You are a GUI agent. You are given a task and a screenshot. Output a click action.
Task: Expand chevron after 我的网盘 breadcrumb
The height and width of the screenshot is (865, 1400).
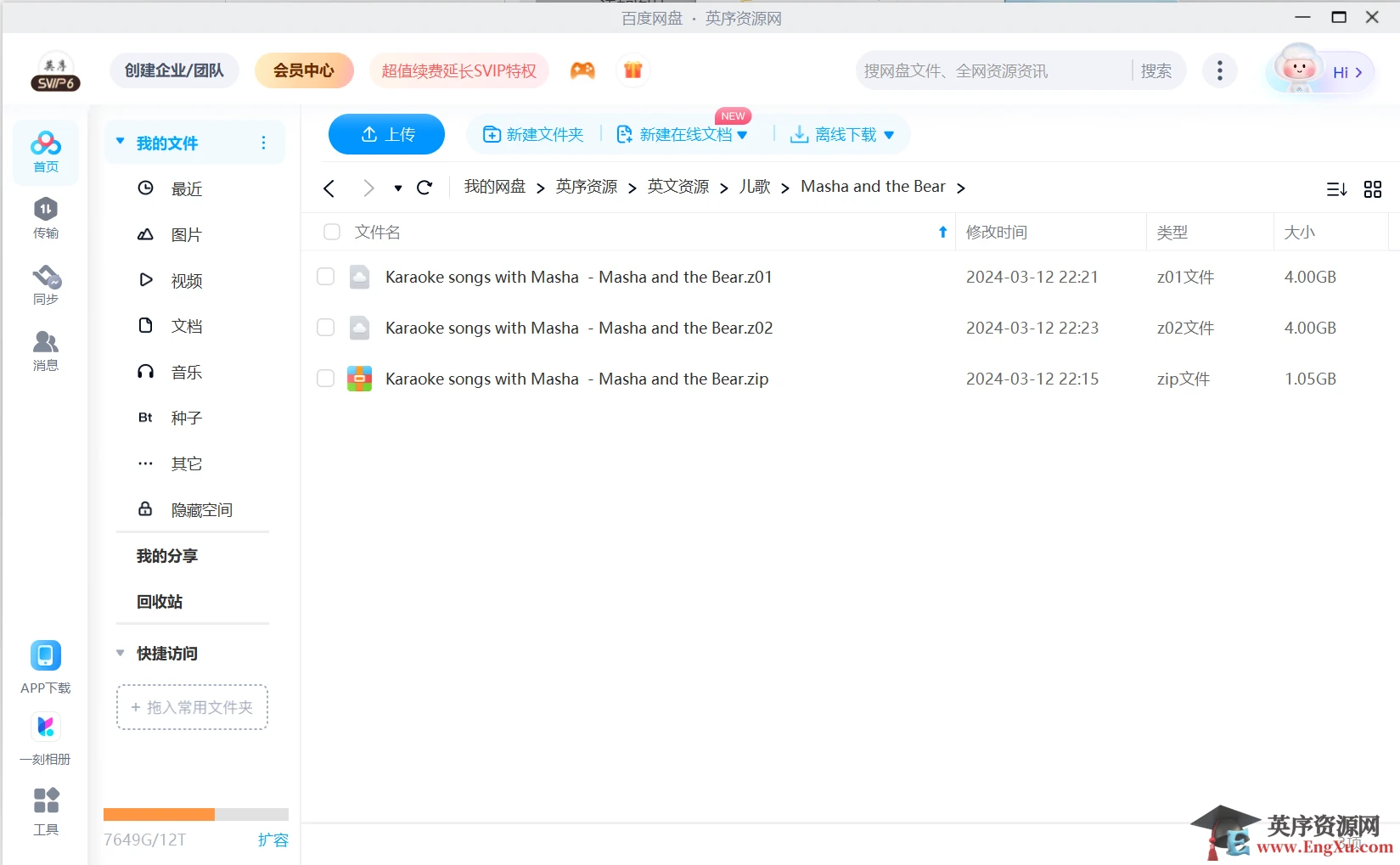[540, 188]
